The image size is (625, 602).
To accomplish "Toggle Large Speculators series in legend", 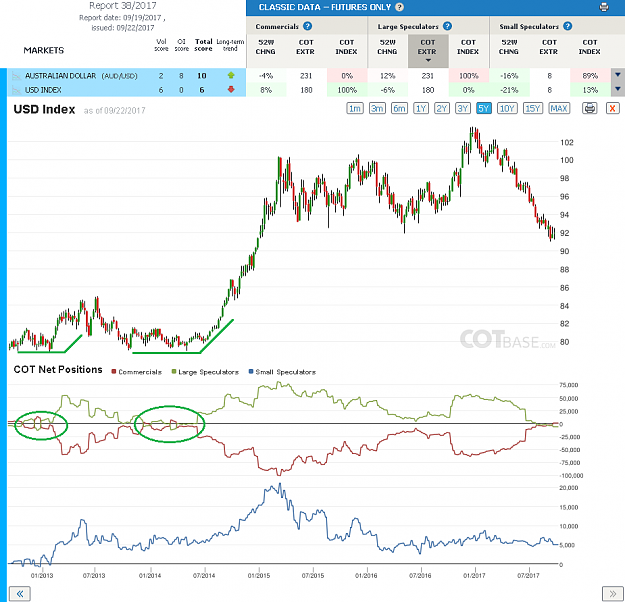I will point(205,372).
